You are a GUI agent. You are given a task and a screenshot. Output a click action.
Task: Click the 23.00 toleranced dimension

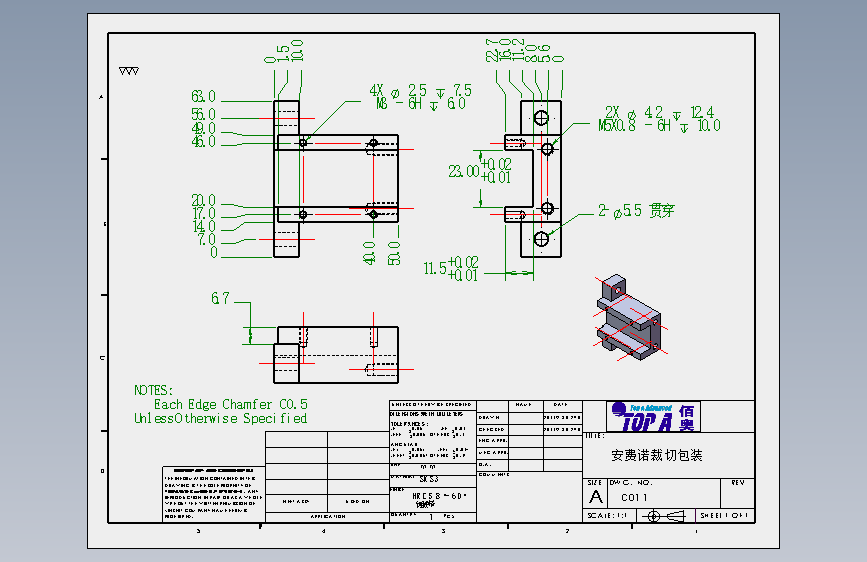(480, 171)
